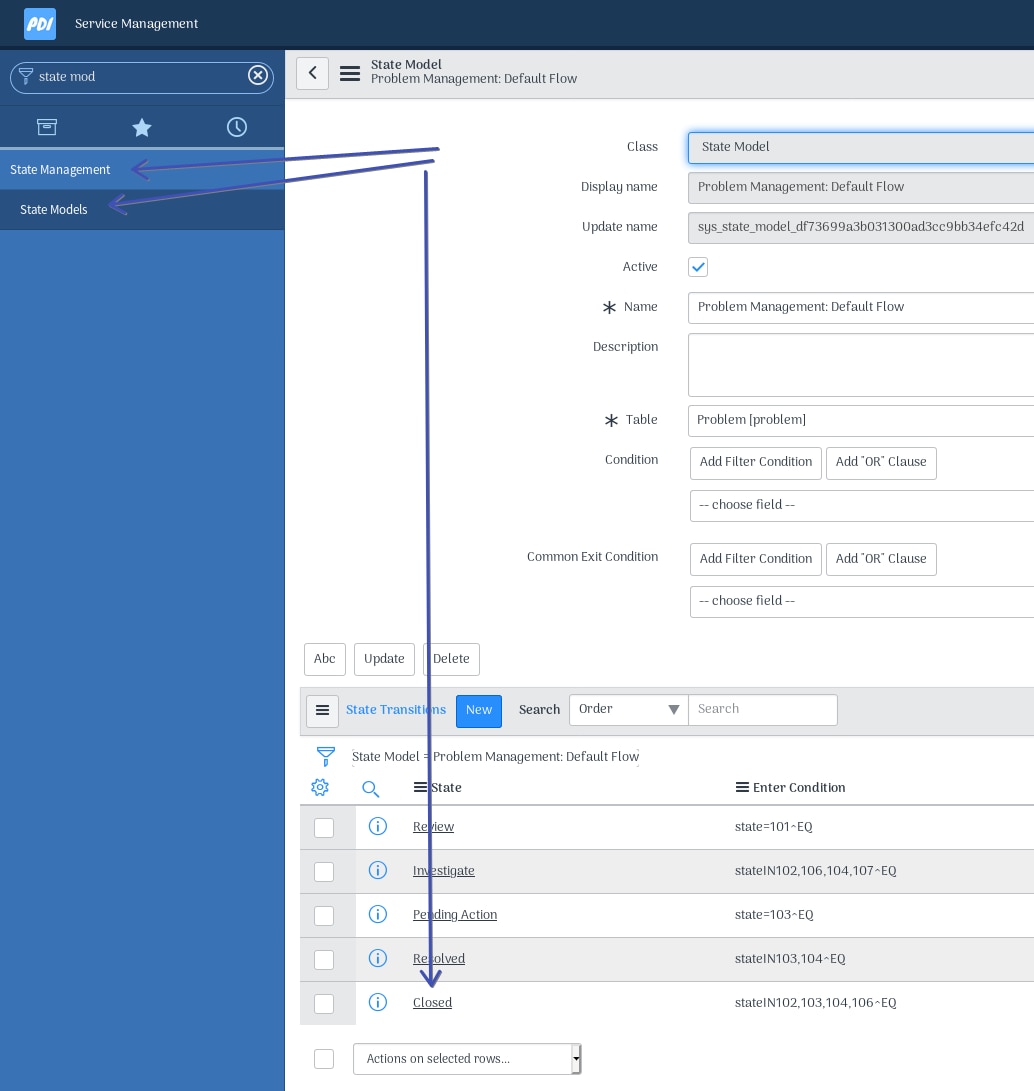Open the Pending Action state record link
Image resolution: width=1034 pixels, height=1091 pixels.
pos(455,915)
